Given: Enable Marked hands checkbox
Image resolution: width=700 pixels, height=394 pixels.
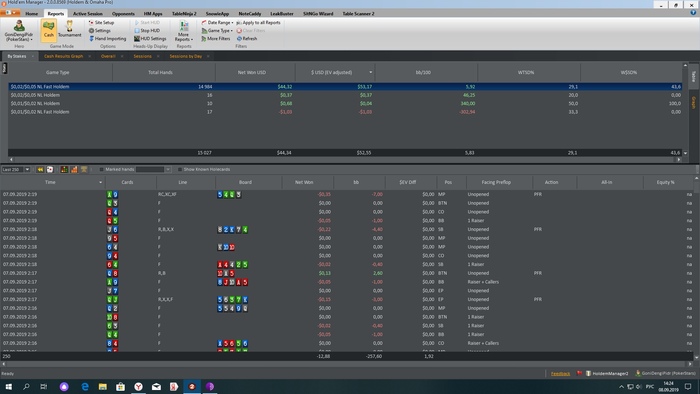Looking at the screenshot, I should pyautogui.click(x=101, y=170).
